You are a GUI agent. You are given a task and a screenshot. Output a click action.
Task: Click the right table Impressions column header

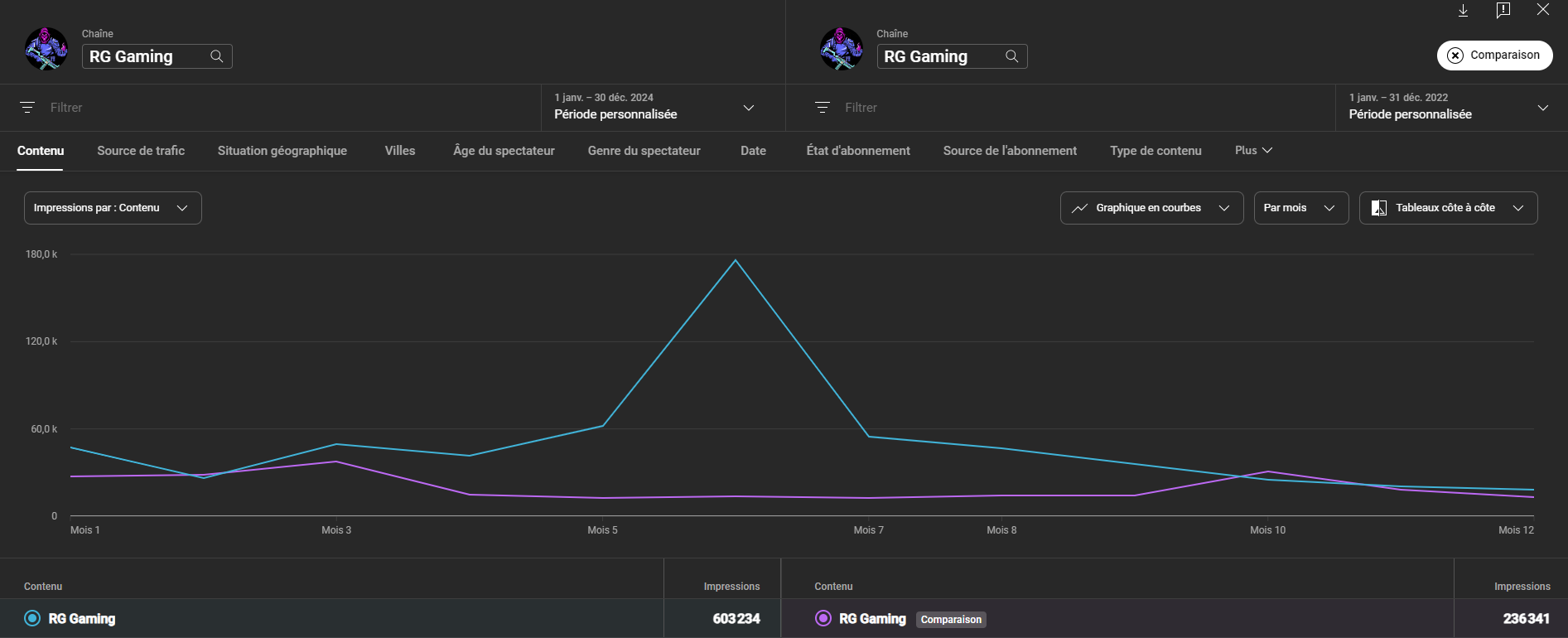pos(1522,587)
